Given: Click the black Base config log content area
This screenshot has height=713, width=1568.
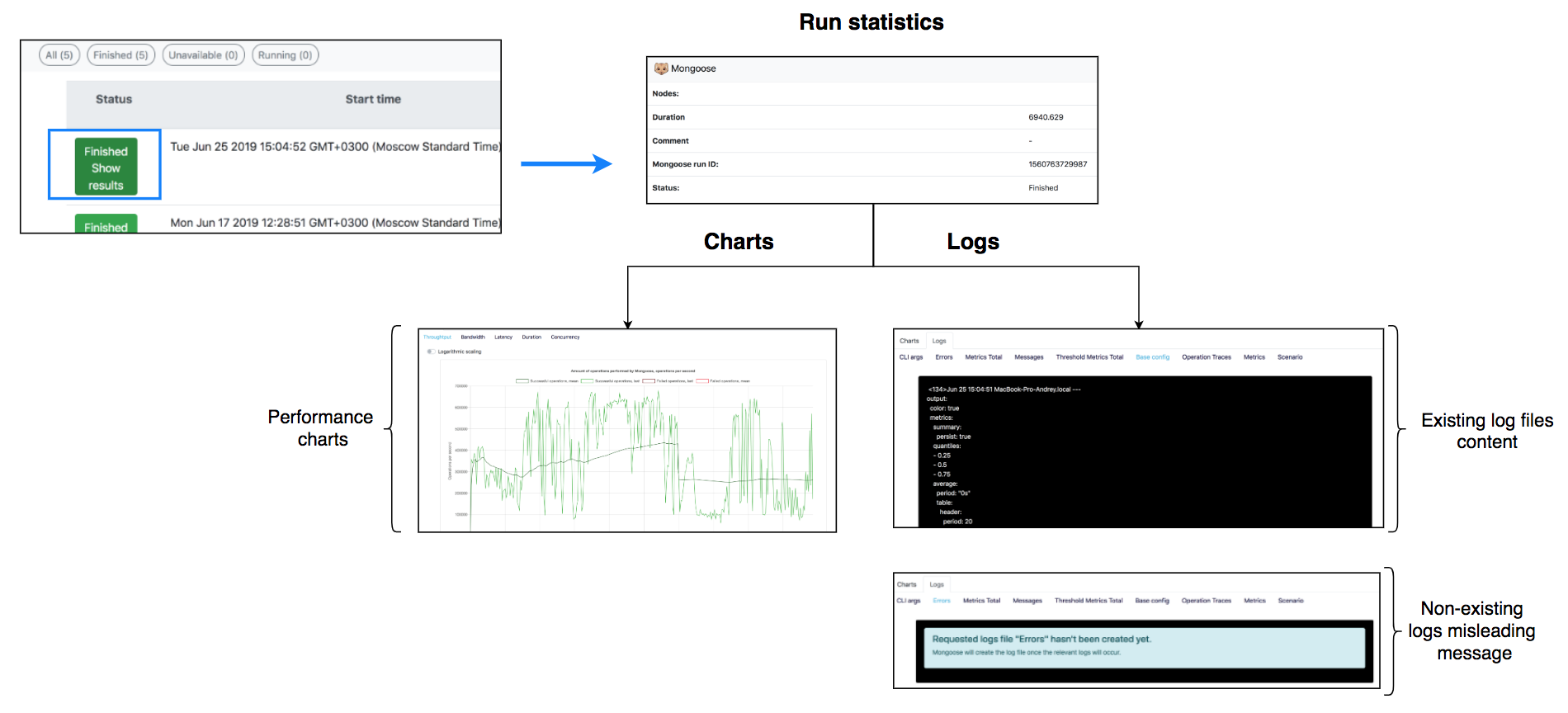Looking at the screenshot, I should [x=1145, y=451].
